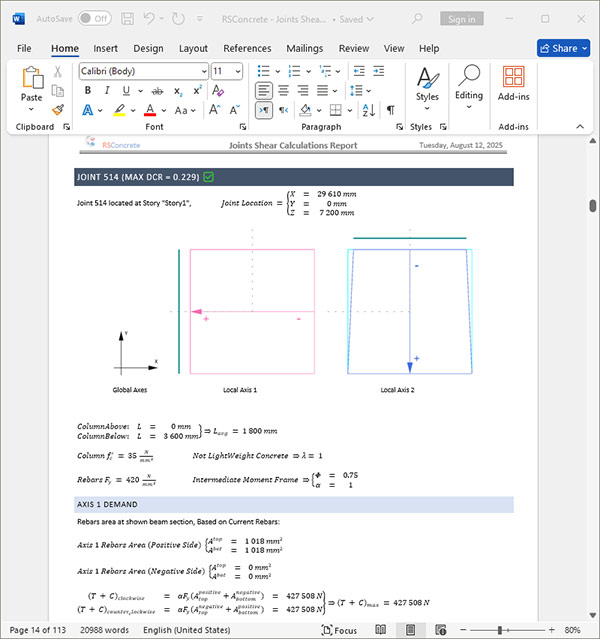Open the Styles gallery
The height and width of the screenshot is (639, 600).
[x=427, y=88]
